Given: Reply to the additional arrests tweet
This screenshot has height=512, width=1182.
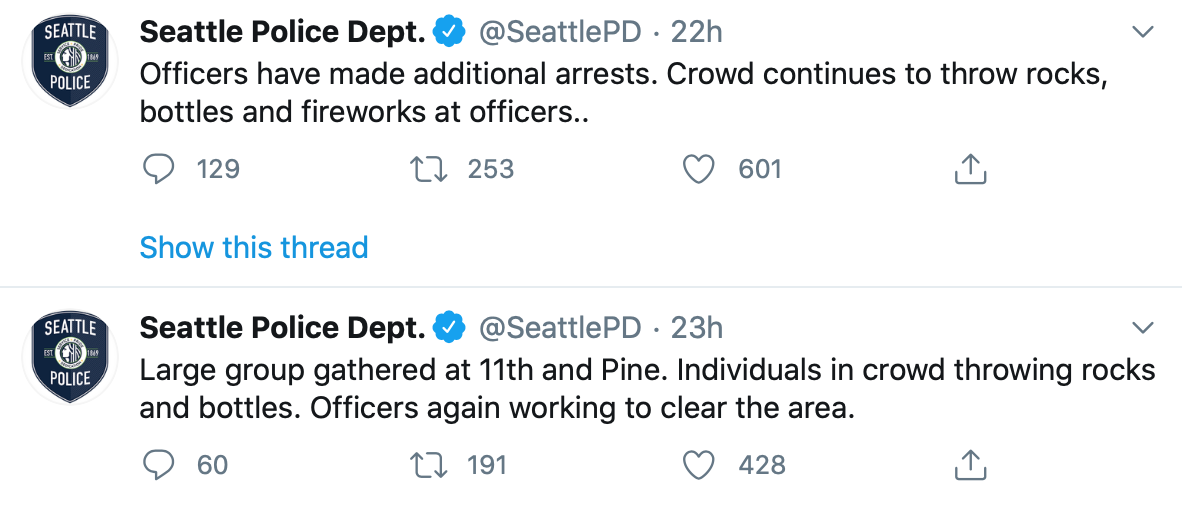Looking at the screenshot, I should coord(158,170).
